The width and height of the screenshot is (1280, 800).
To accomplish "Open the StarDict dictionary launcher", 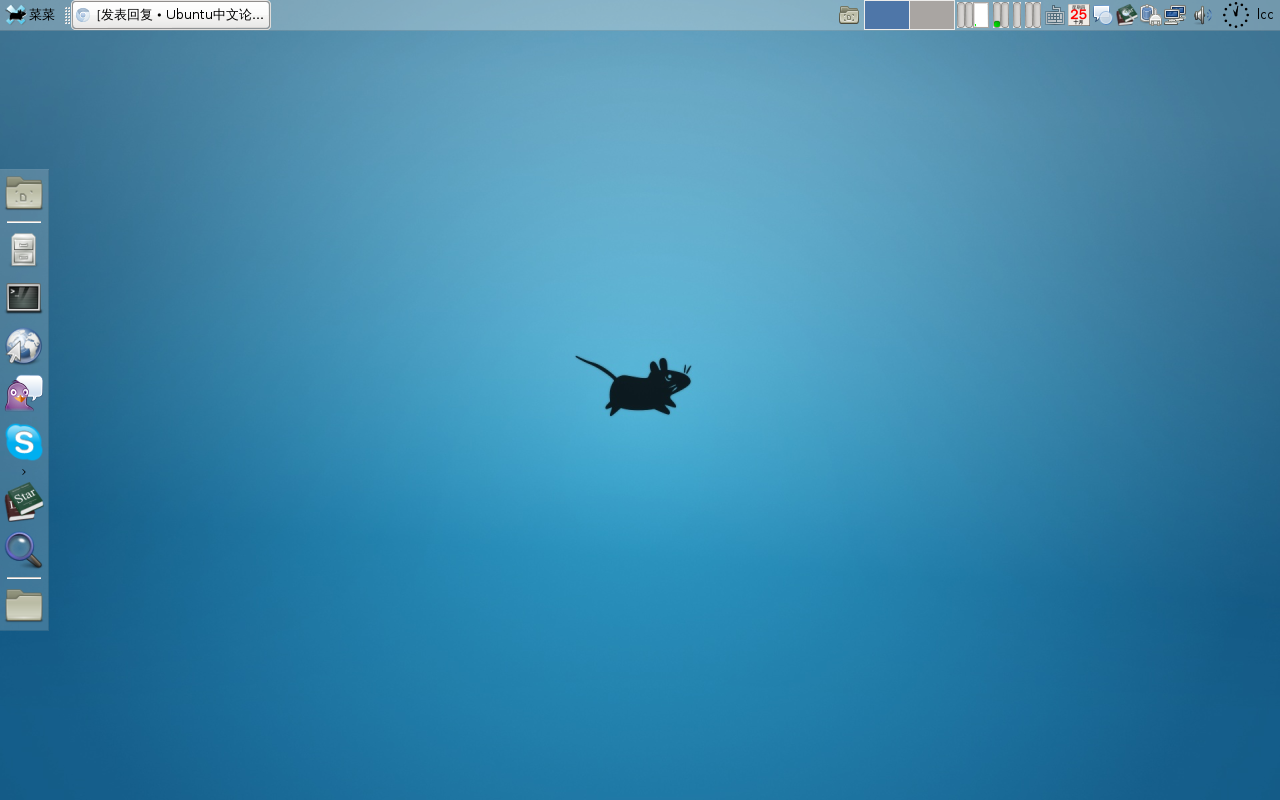I will tap(24, 502).
